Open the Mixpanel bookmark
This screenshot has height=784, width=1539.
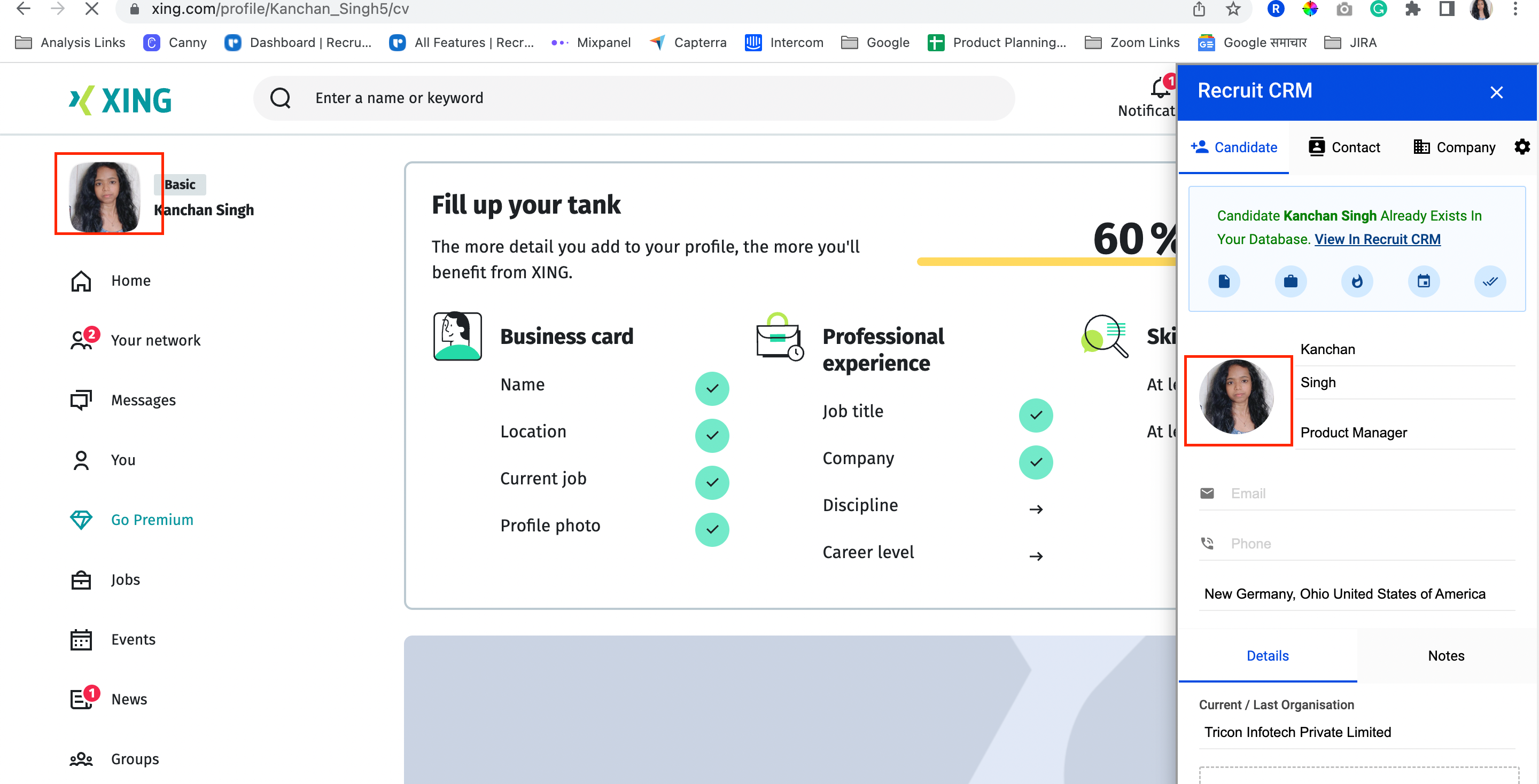591,42
